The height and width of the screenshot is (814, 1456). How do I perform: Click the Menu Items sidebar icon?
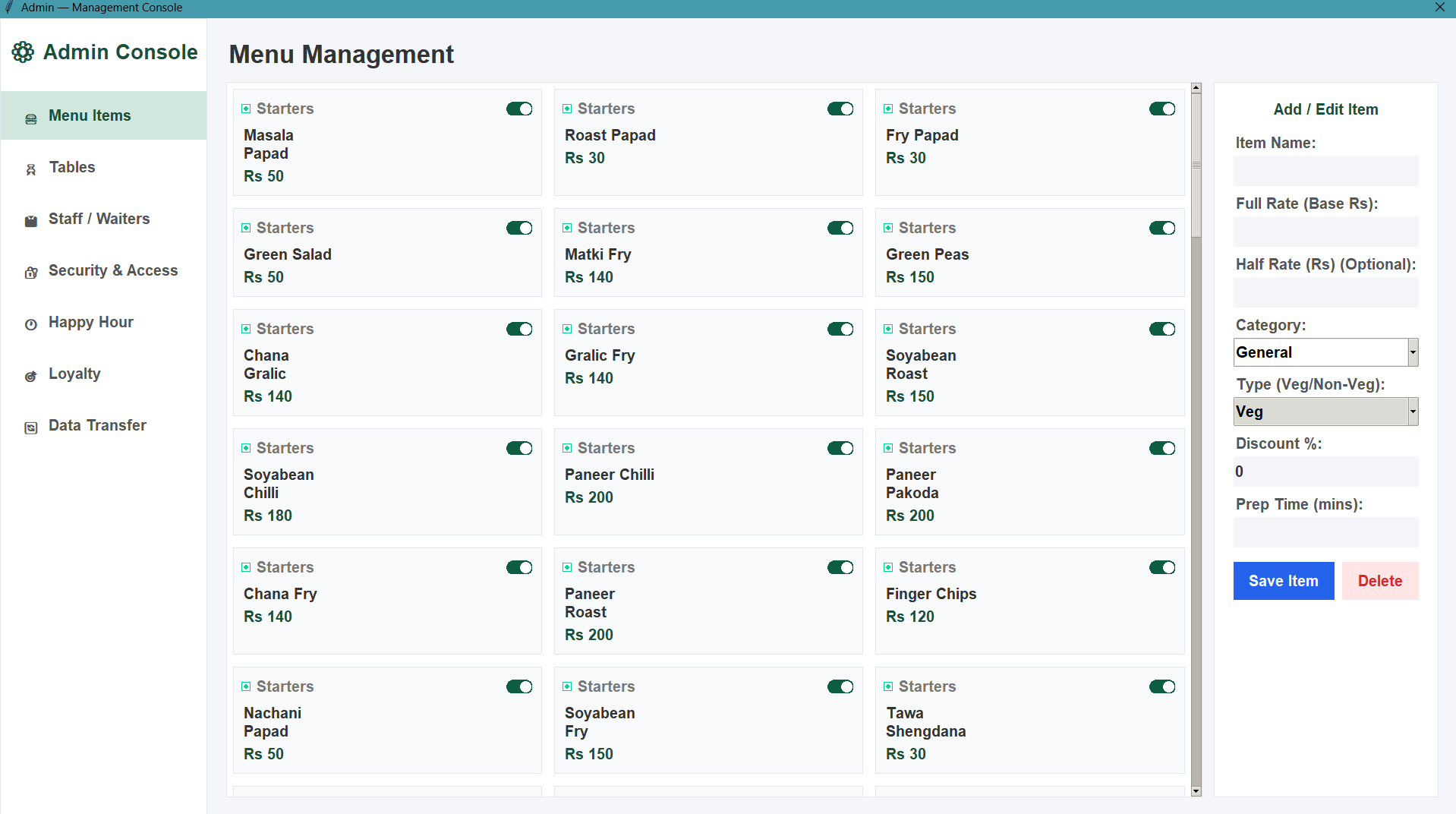pyautogui.click(x=31, y=118)
